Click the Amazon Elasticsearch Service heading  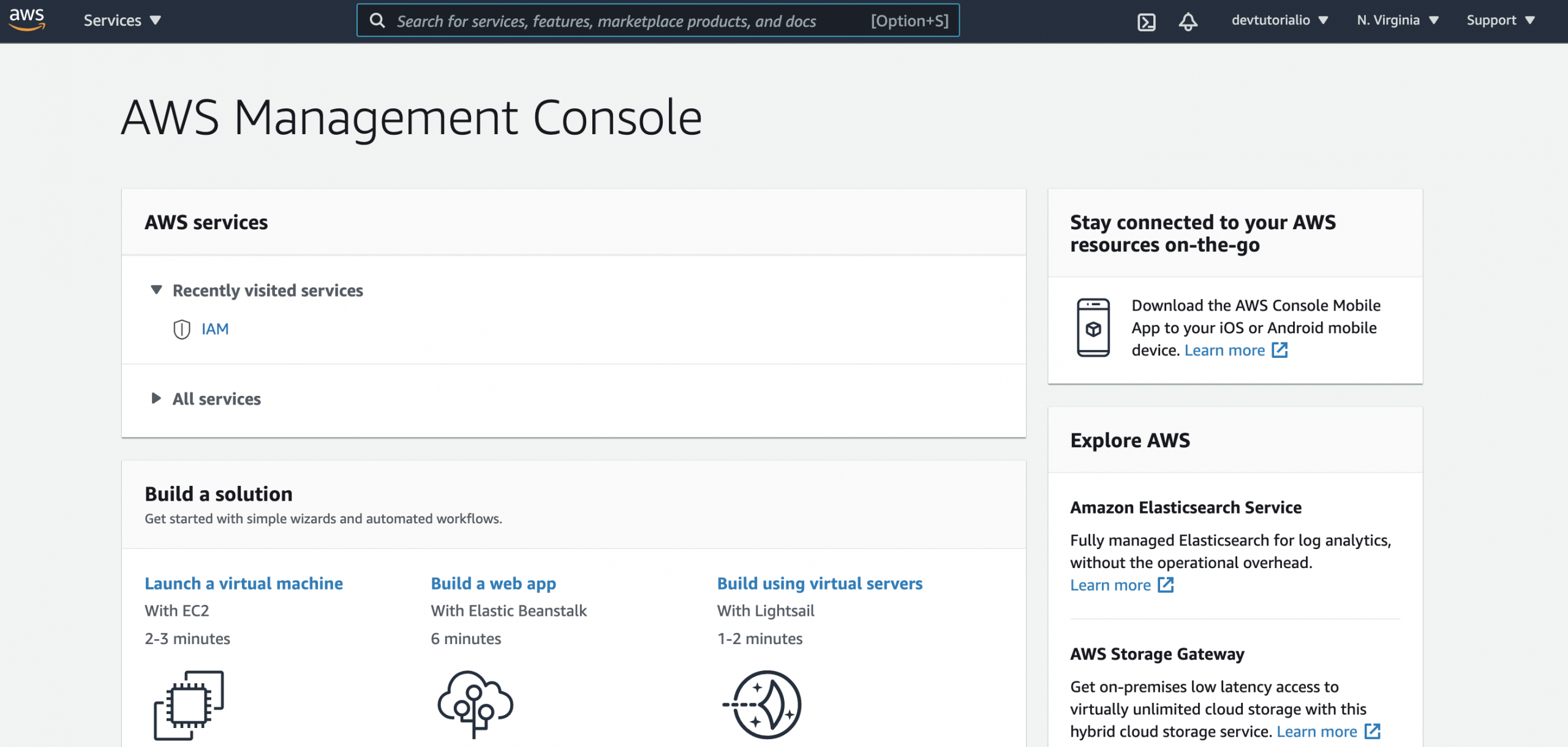tap(1186, 507)
